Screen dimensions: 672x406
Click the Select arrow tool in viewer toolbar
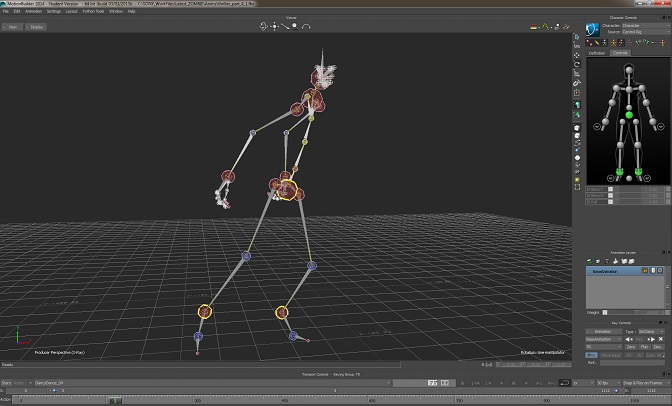pos(577,37)
